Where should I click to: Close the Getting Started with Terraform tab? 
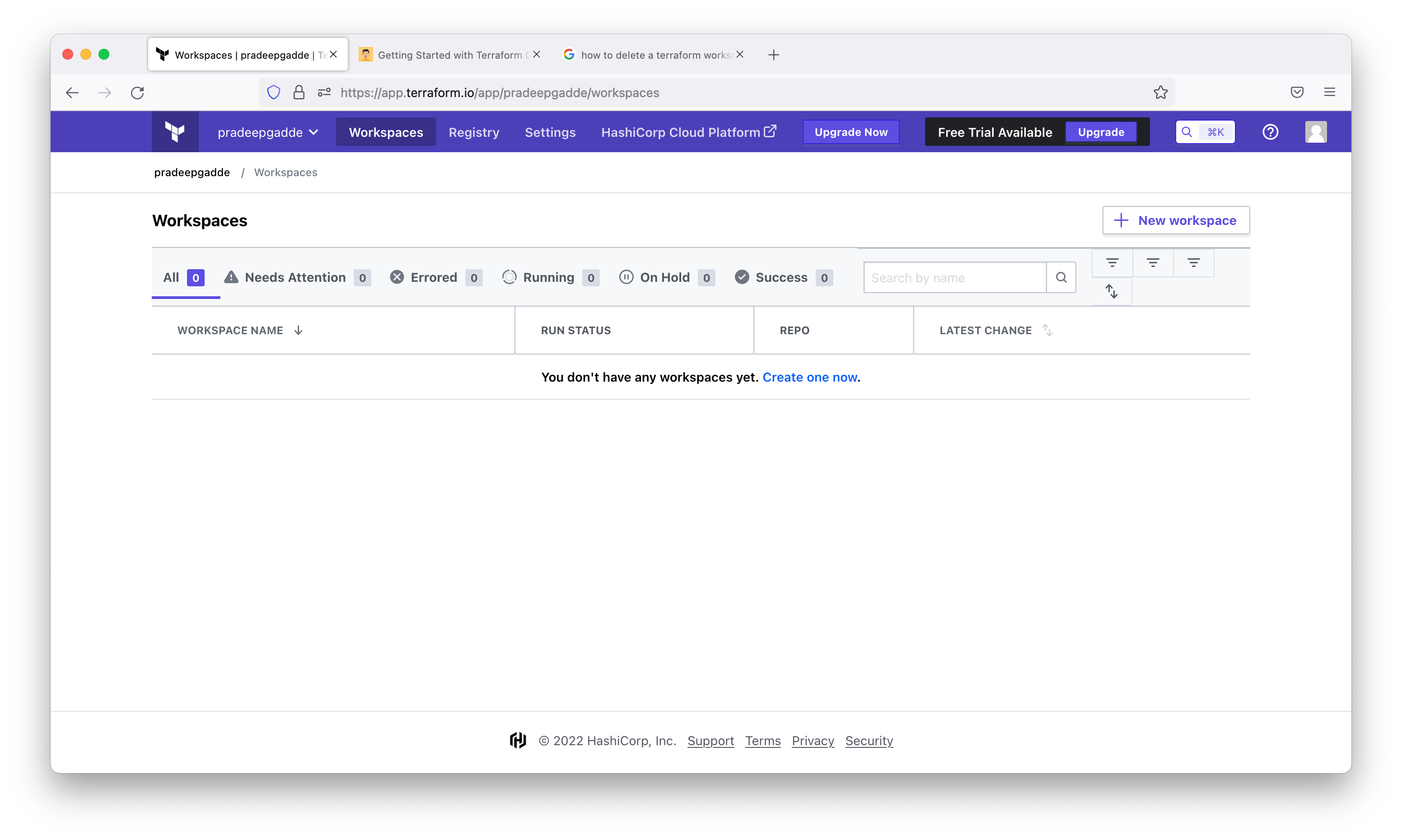coord(537,54)
